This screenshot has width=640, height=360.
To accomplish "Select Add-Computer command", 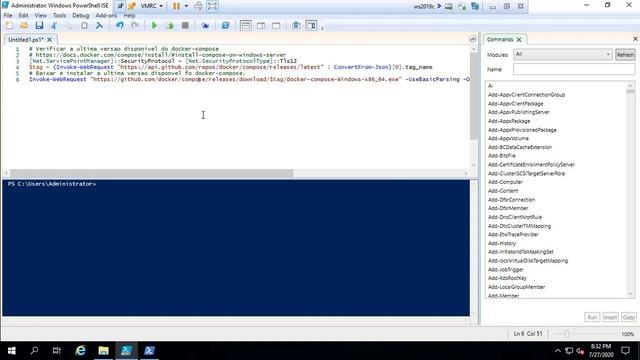I will (x=505, y=182).
